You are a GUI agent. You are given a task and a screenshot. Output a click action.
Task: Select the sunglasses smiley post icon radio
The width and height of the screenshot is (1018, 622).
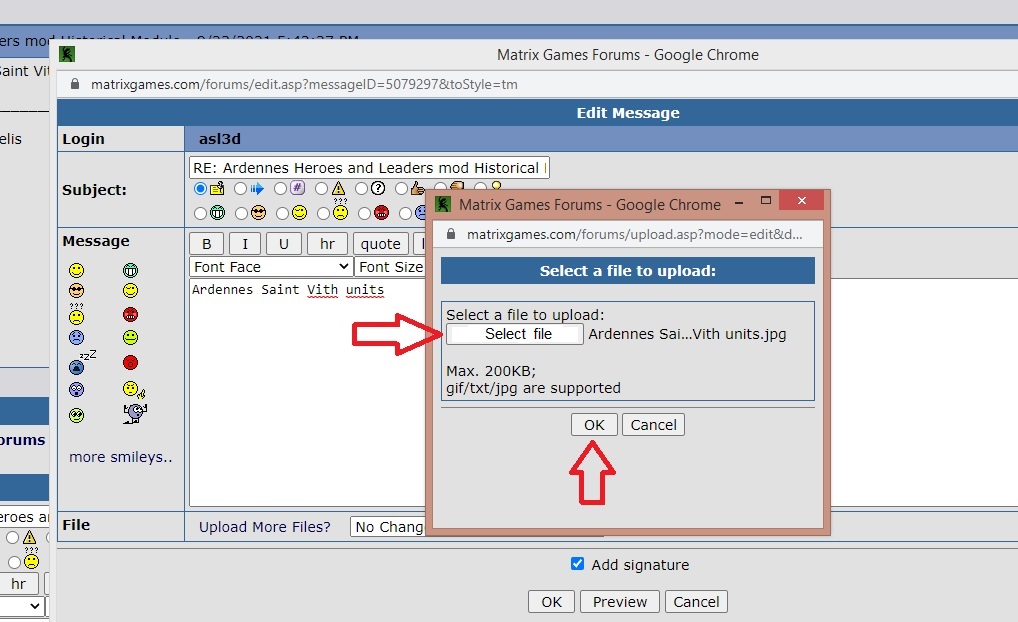tap(242, 214)
